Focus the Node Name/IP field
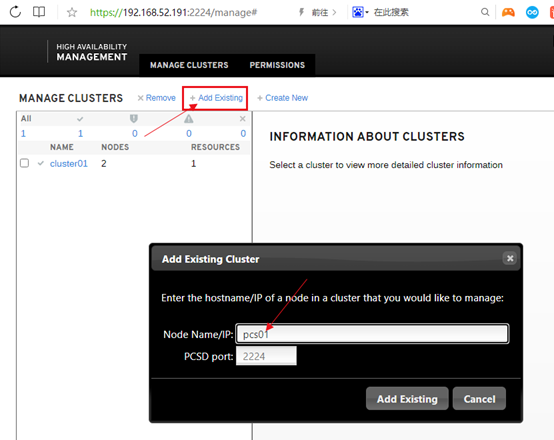Viewport: 554px width, 440px height. (x=372, y=334)
